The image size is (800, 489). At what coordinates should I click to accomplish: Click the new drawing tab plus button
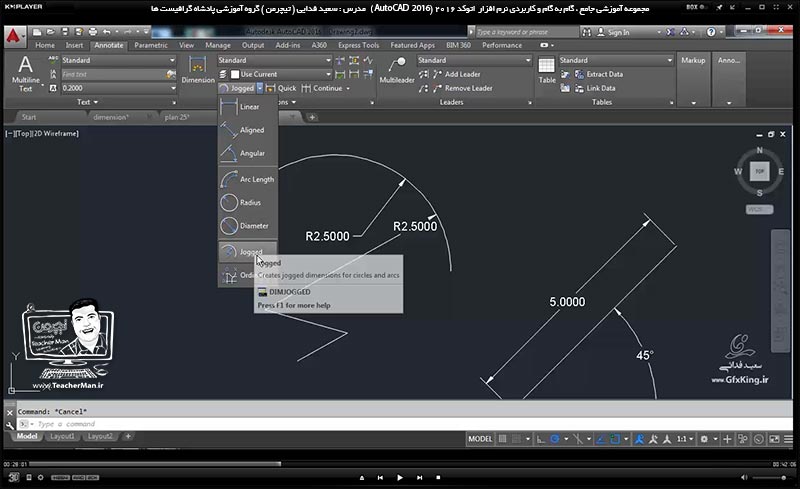pos(312,117)
